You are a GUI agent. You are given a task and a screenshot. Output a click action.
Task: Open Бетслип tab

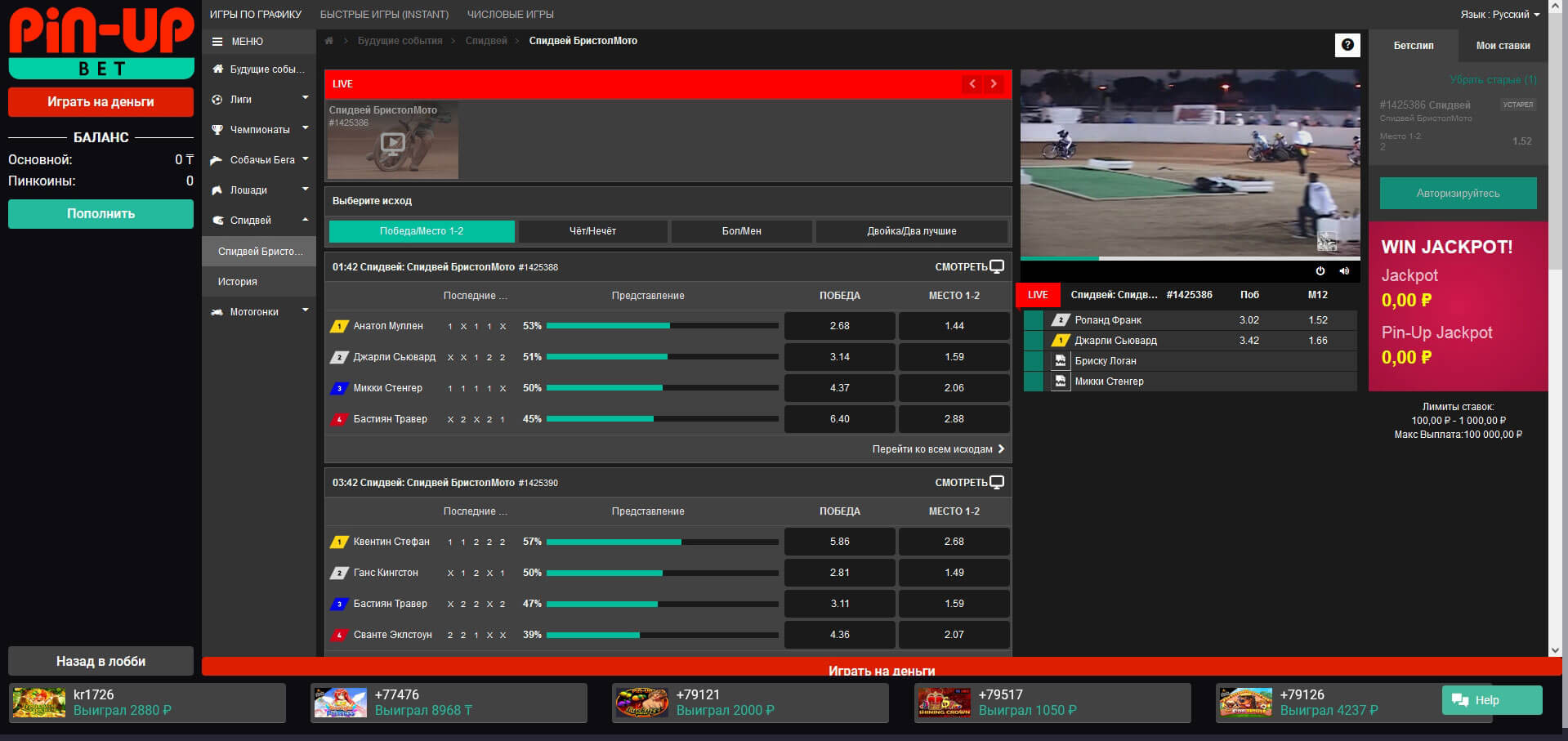pyautogui.click(x=1414, y=46)
